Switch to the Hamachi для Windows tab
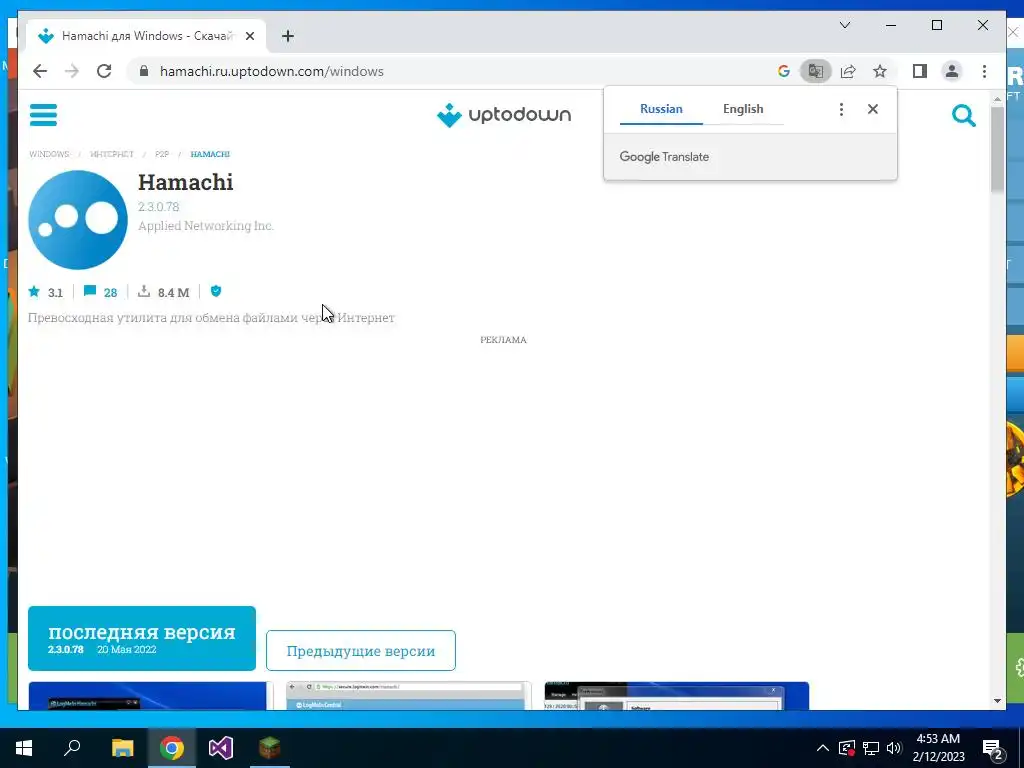Viewport: 1024px width, 768px height. tap(146, 37)
